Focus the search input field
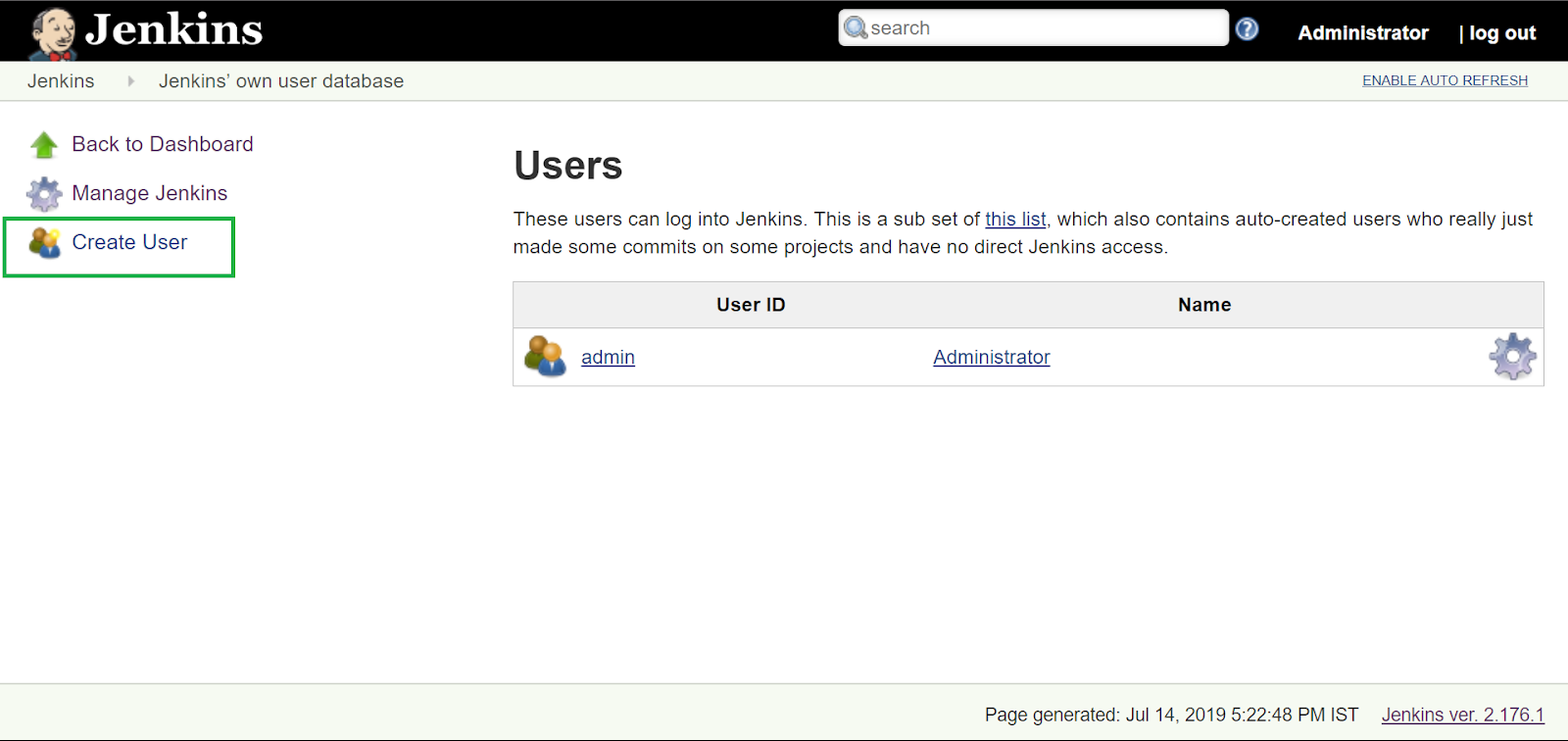 click(1034, 27)
